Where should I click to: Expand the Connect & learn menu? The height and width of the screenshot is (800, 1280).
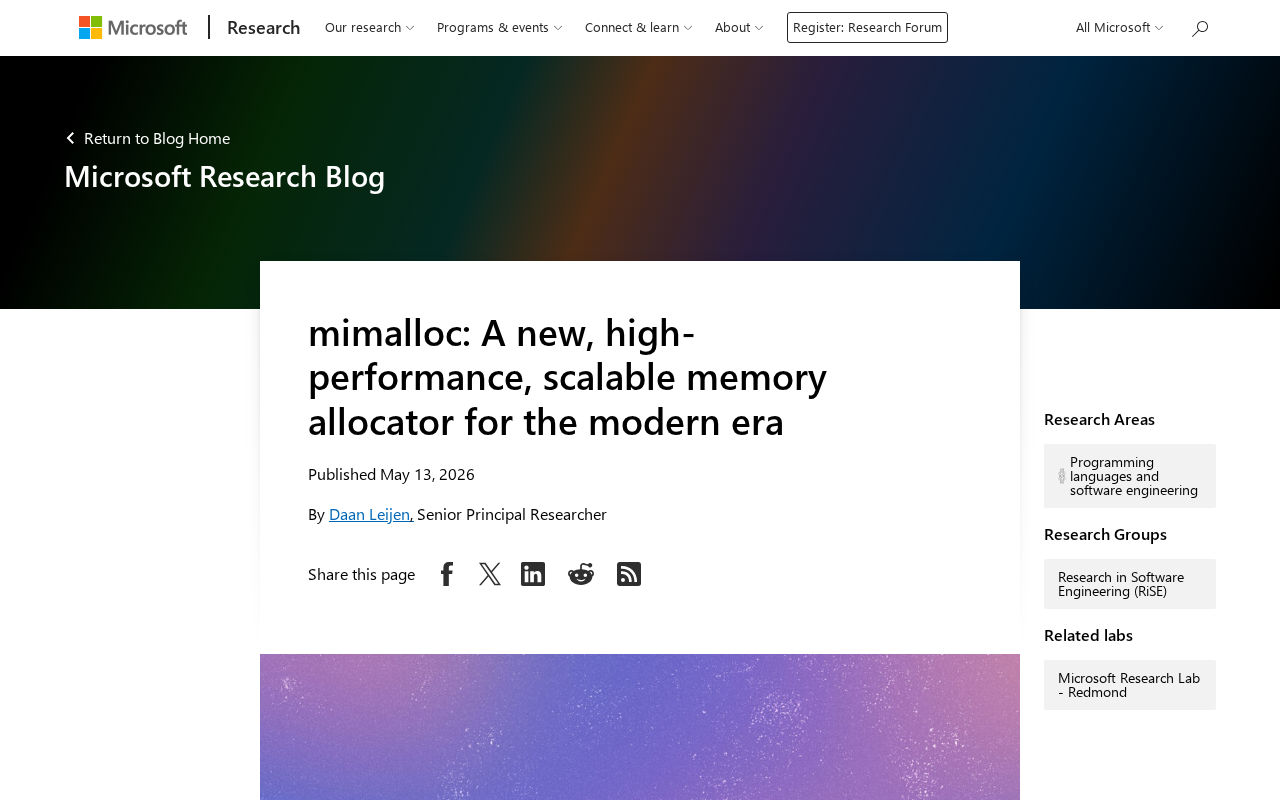[x=639, y=28]
